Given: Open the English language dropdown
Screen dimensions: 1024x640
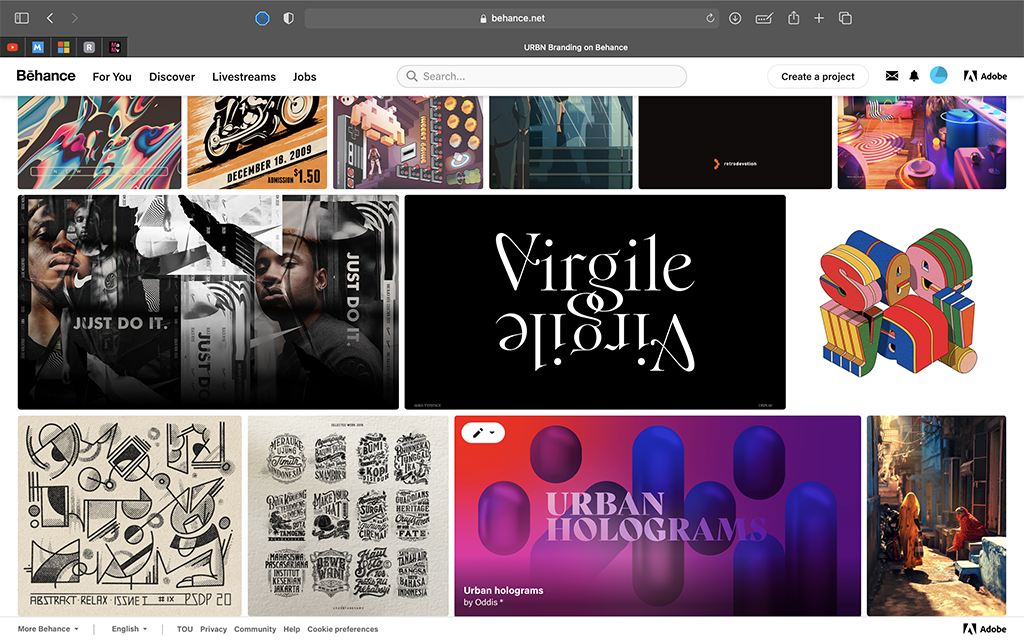Looking at the screenshot, I should point(129,629).
